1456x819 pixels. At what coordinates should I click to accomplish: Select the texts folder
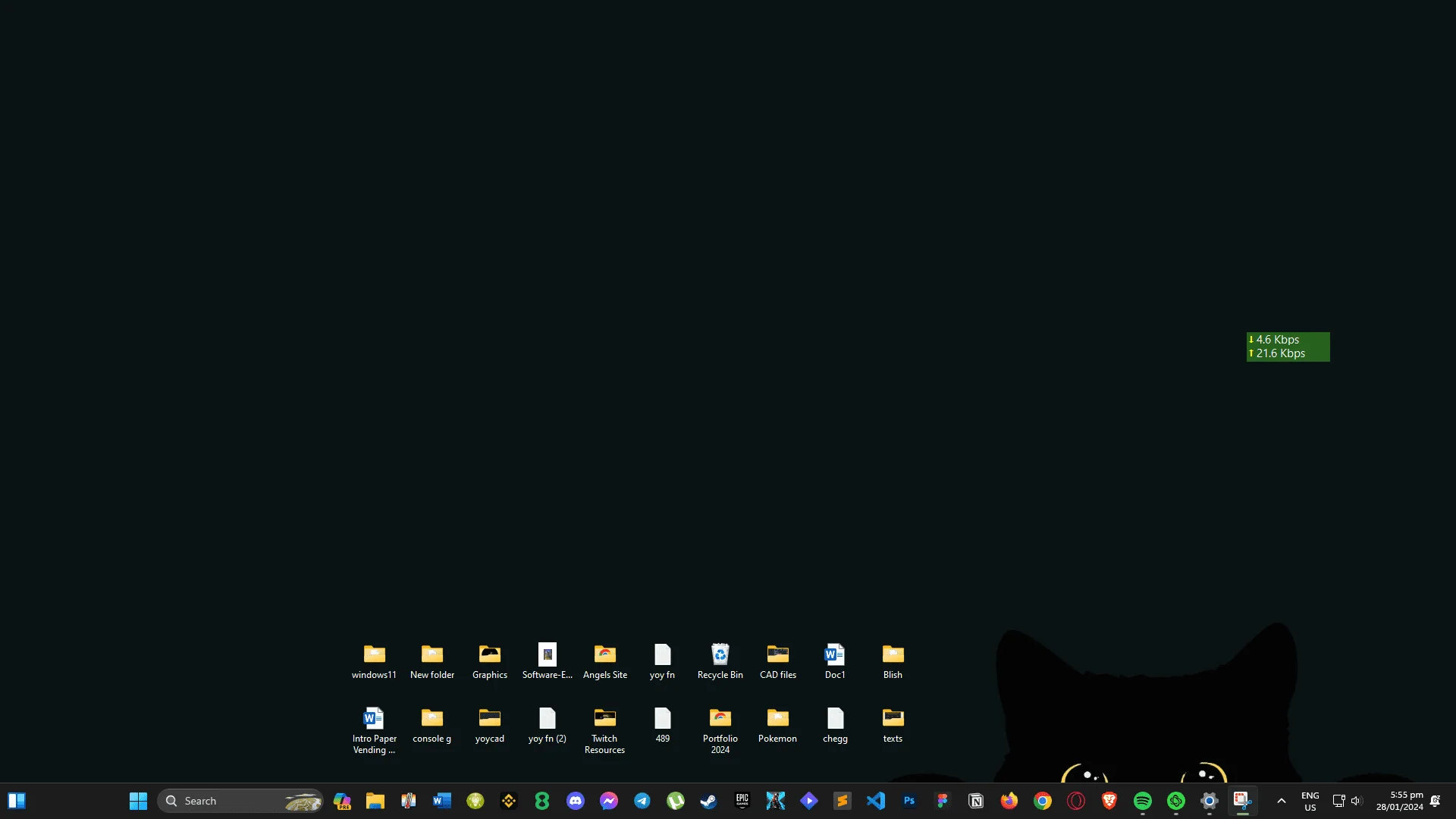[x=893, y=725]
